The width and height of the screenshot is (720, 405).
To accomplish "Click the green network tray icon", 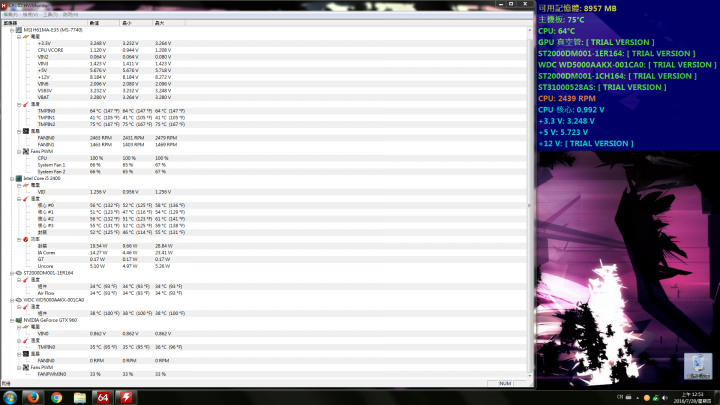I will coord(656,398).
